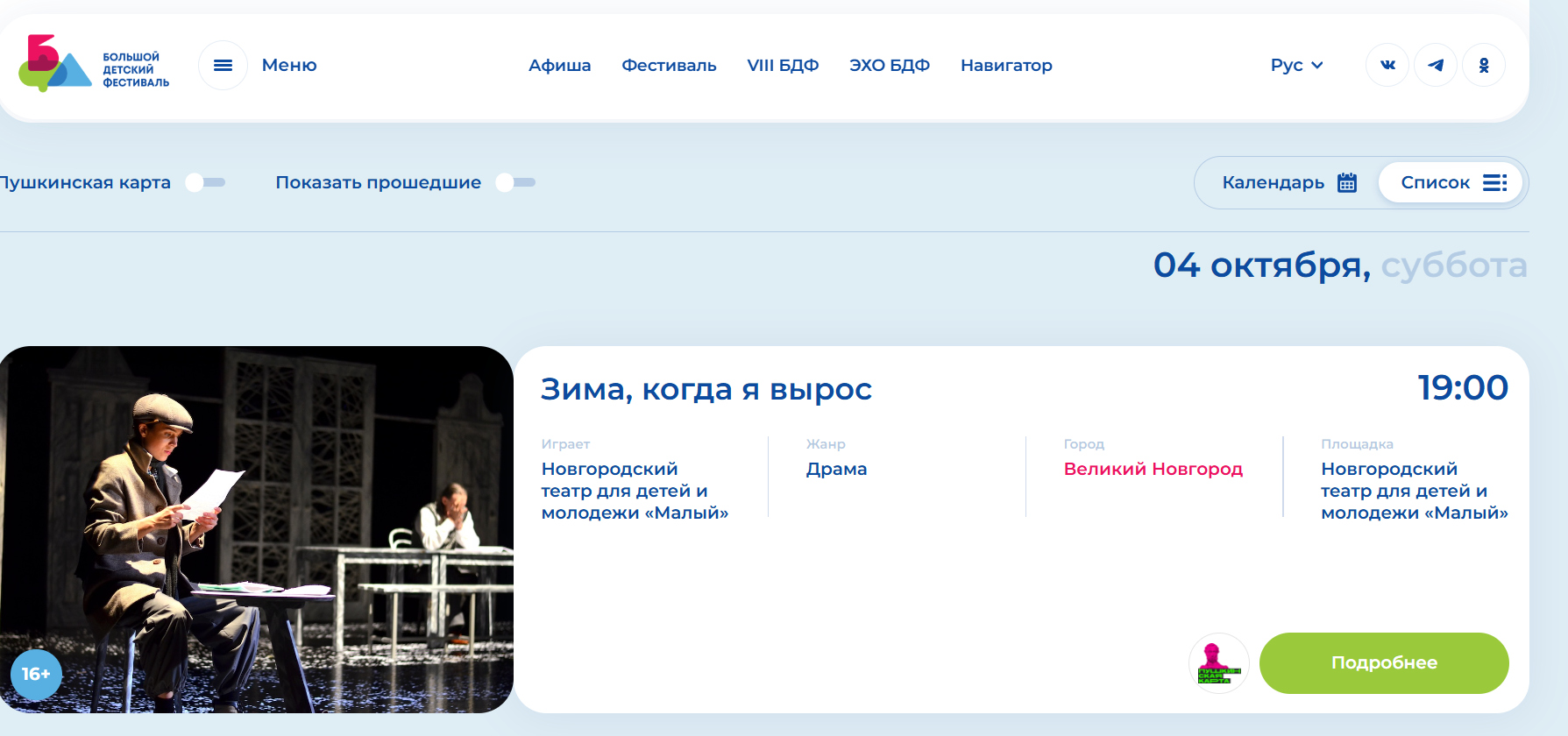Open the Фестиваль menu item
Viewport: 1568px width, 736px height.
[669, 66]
